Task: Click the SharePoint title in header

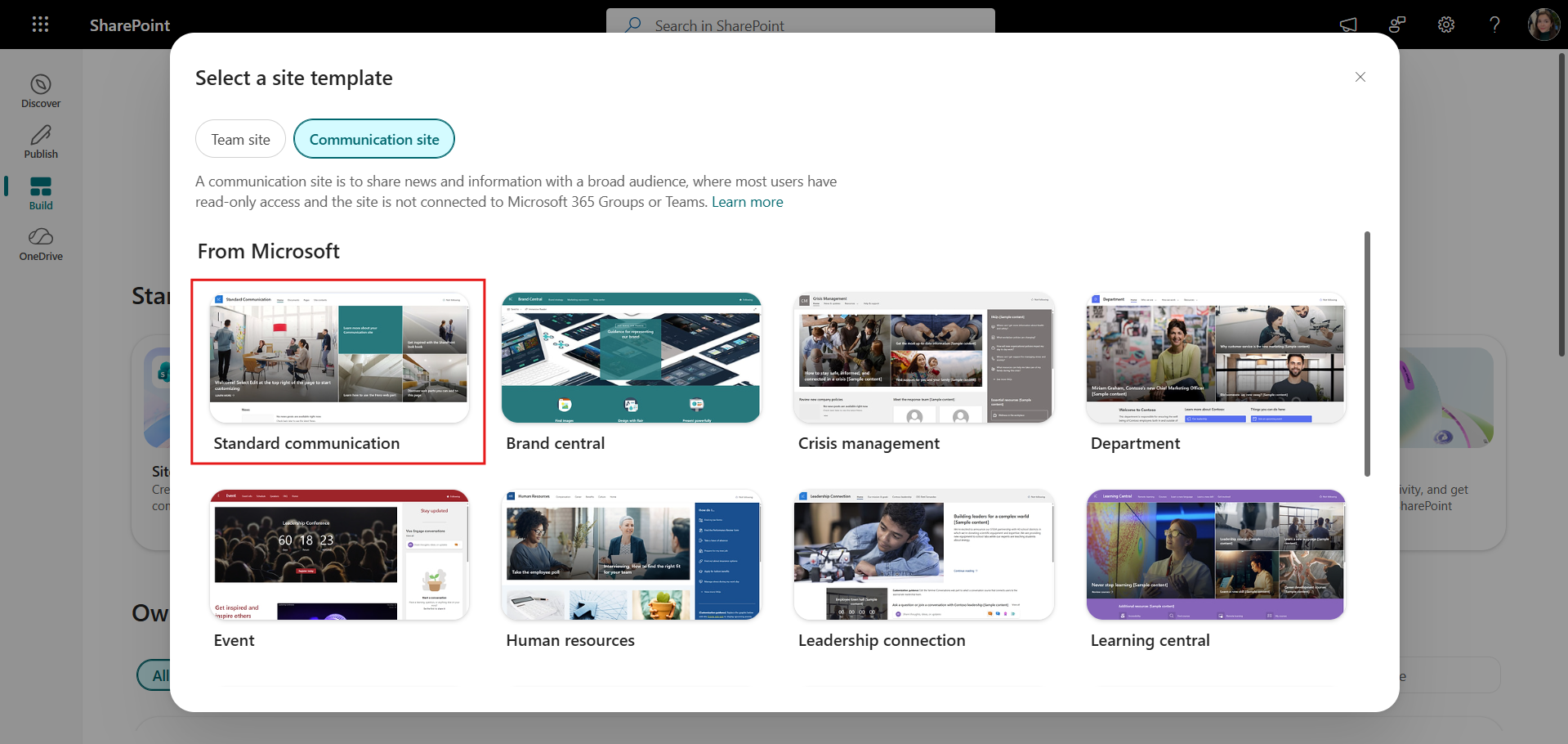Action: pyautogui.click(x=130, y=25)
